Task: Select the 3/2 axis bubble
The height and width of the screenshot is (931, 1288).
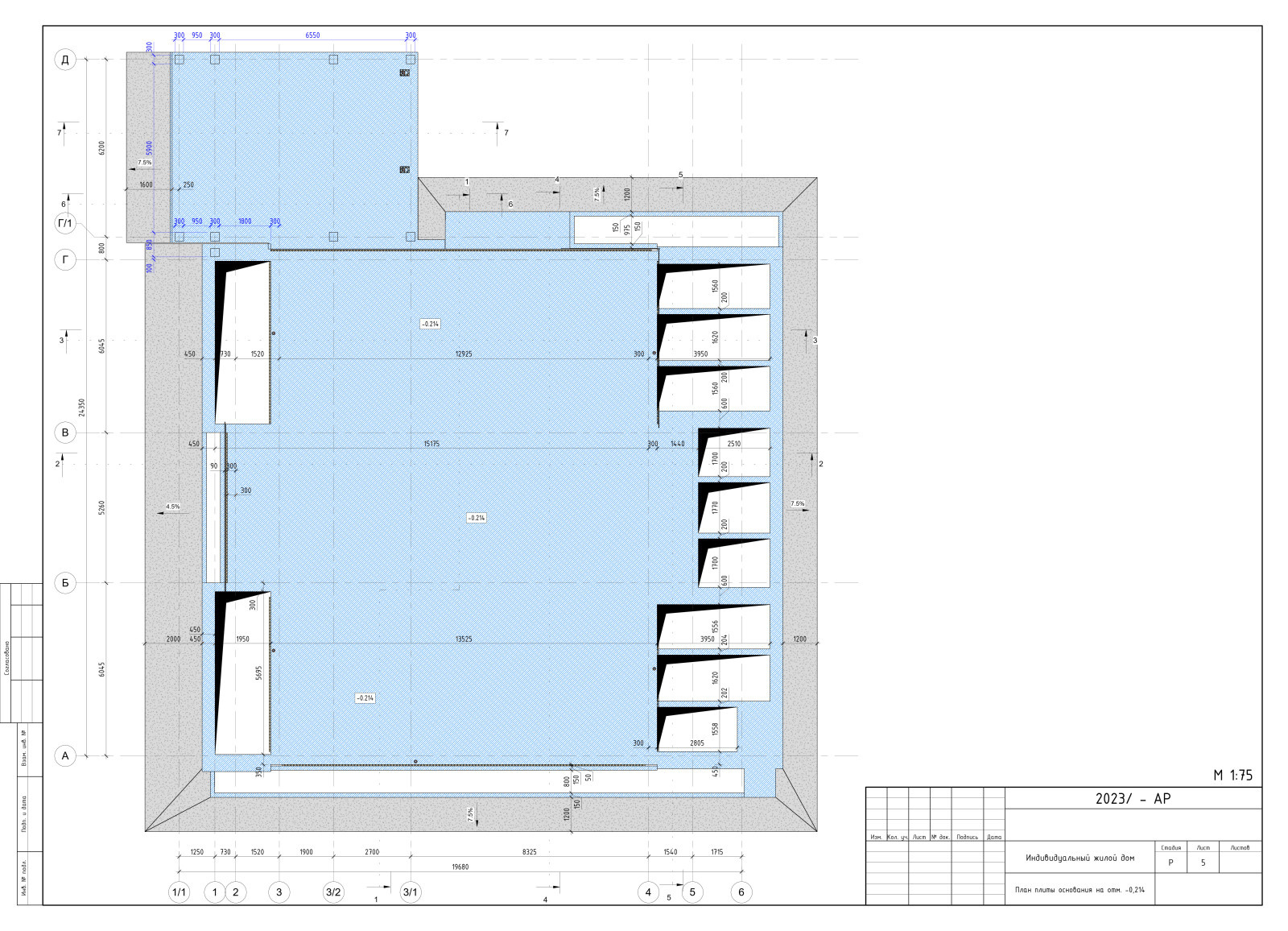Action: click(333, 892)
